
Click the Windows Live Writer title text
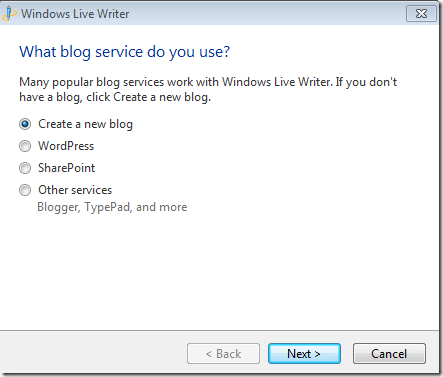(x=75, y=14)
